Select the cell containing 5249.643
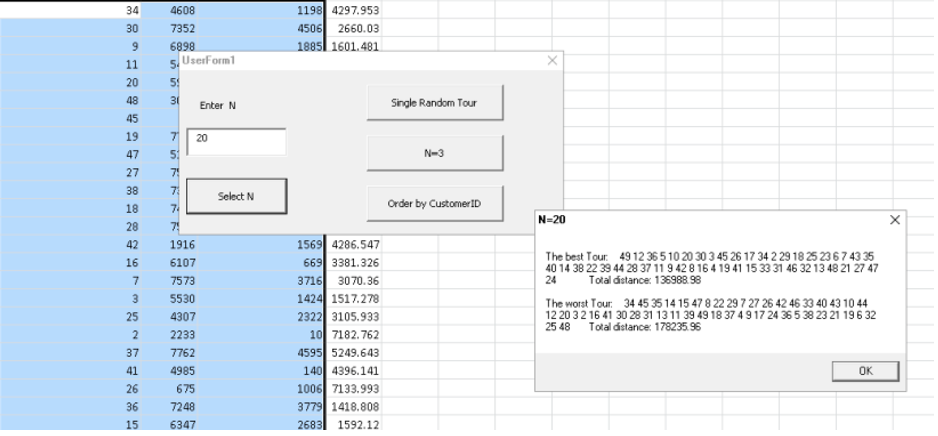The image size is (938, 436). (354, 353)
